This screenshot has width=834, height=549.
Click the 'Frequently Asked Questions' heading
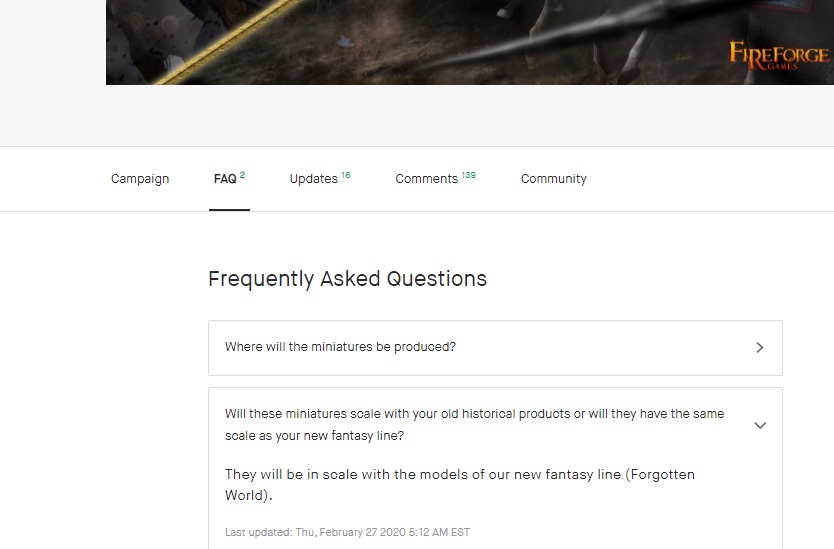(x=347, y=279)
